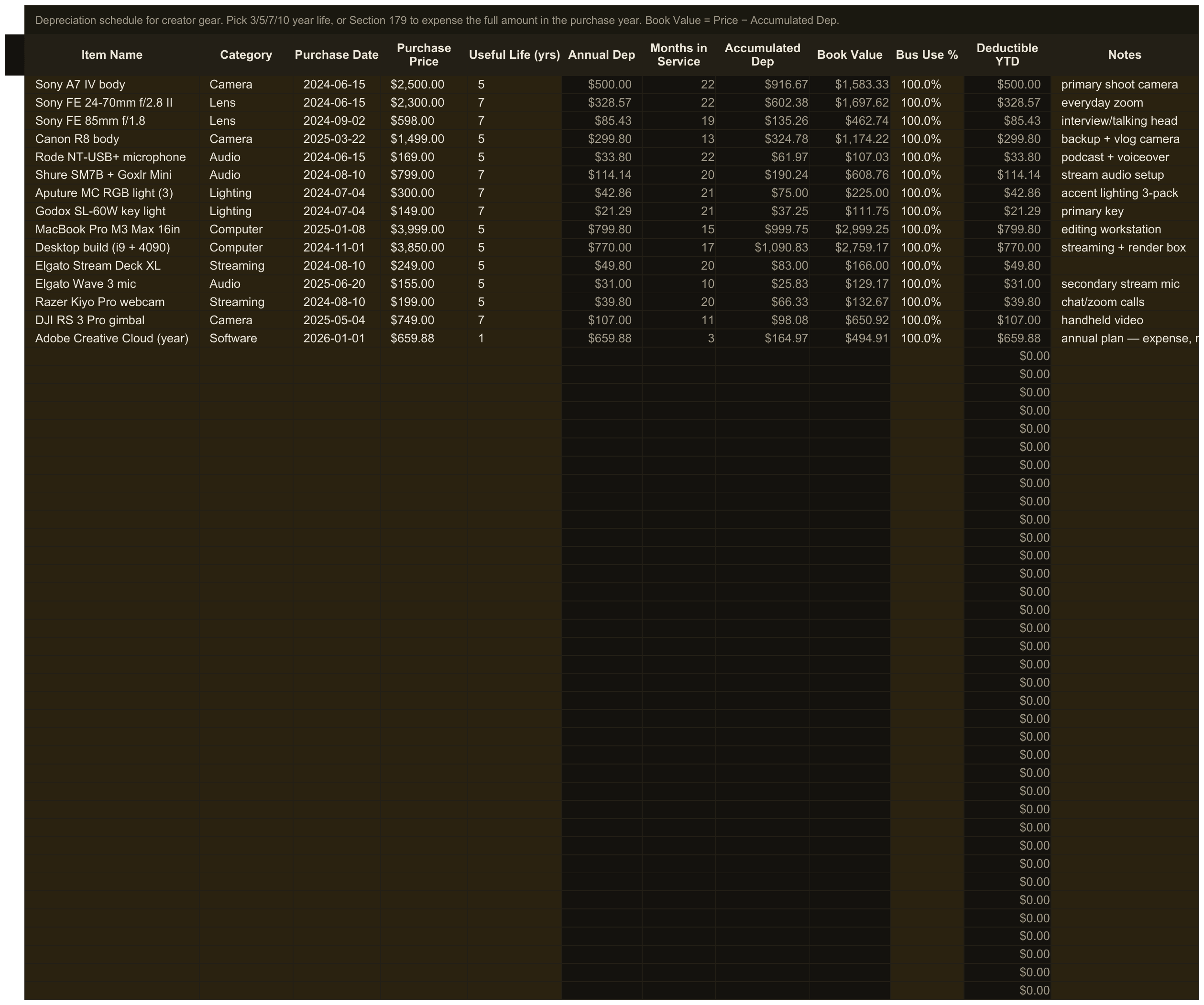Click the Months in Service header

(679, 55)
